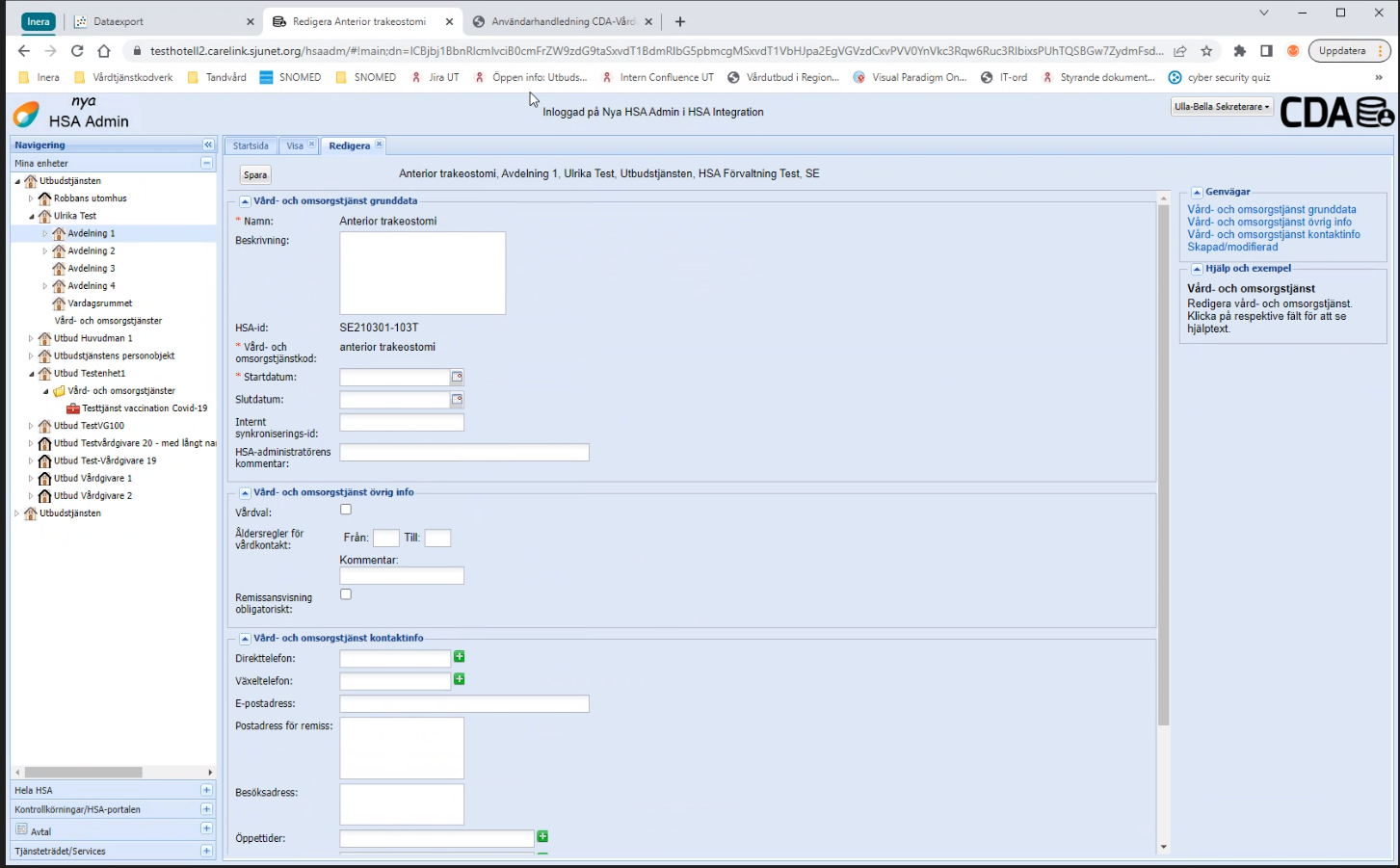Switch to the Startsida tab
The image size is (1400, 868).
coord(251,145)
